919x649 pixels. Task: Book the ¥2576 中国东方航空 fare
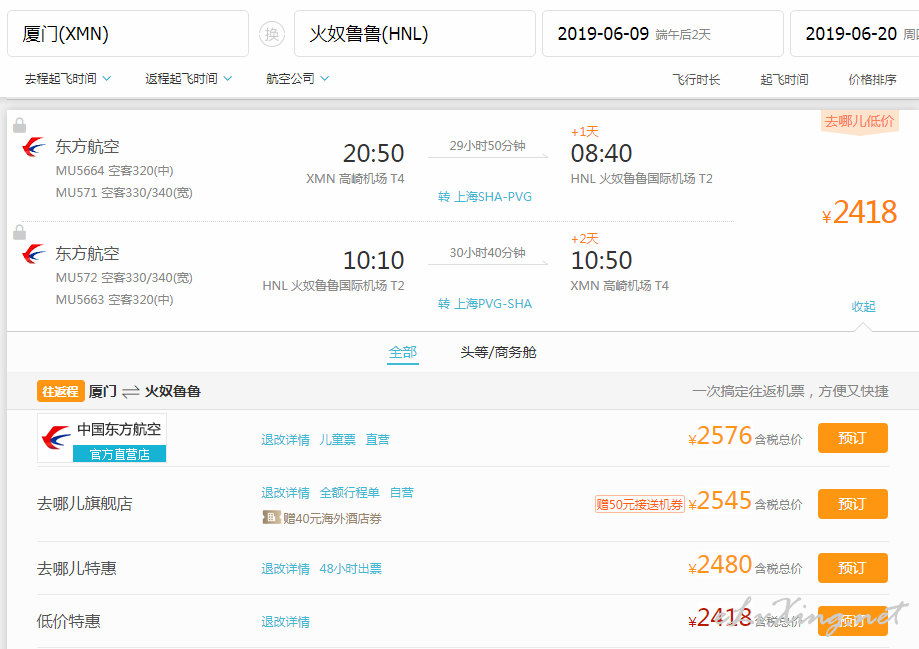click(x=853, y=438)
